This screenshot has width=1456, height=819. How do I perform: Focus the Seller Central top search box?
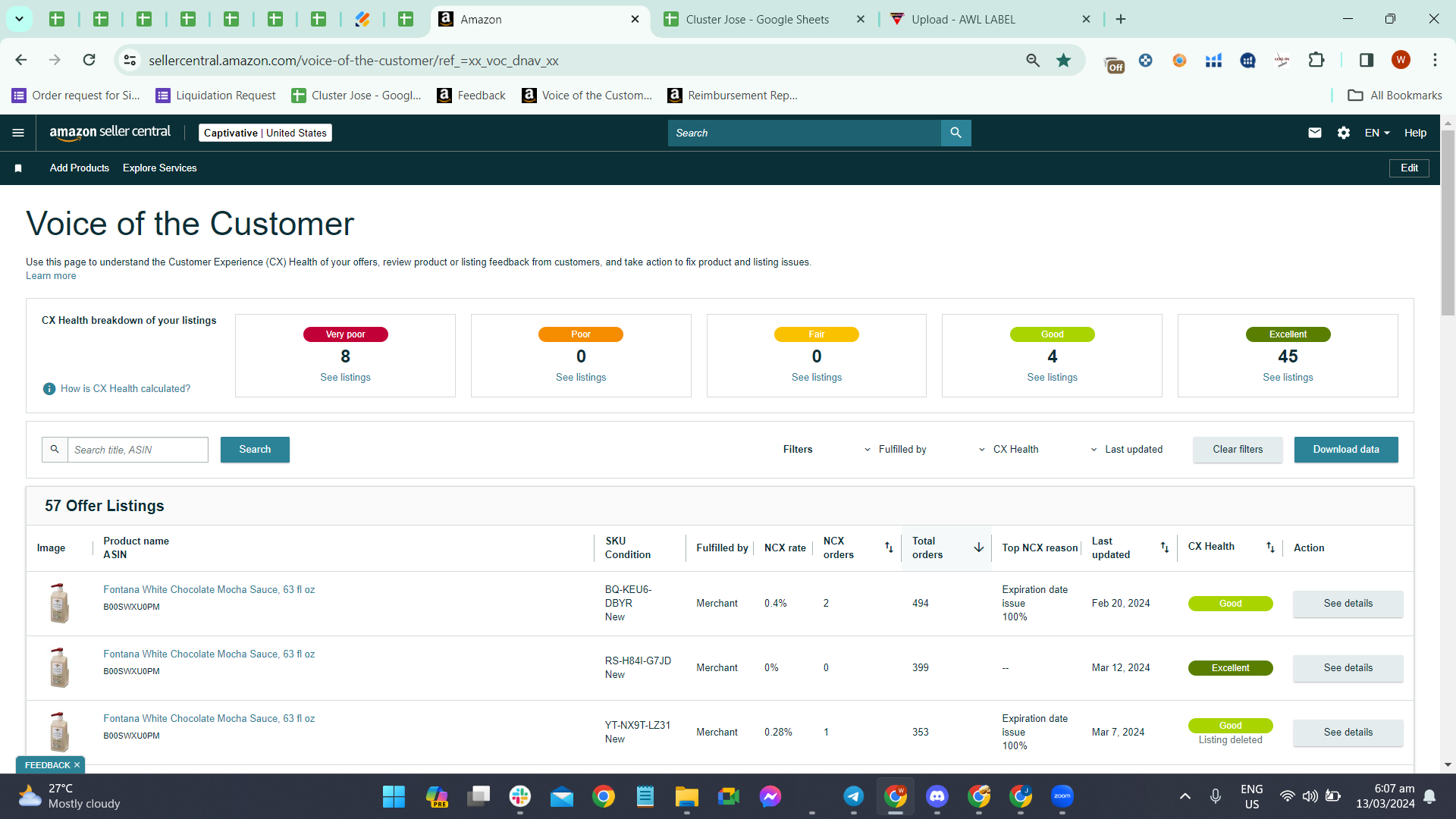[804, 133]
